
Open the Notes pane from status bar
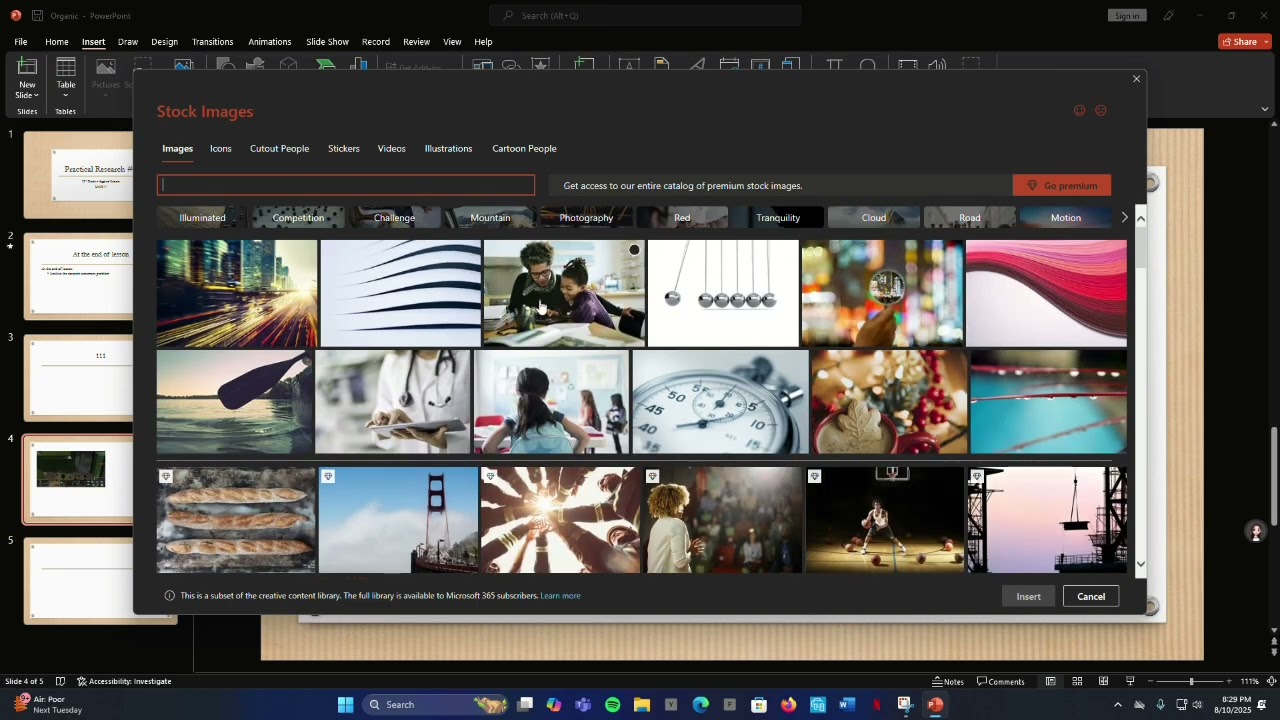tap(948, 682)
